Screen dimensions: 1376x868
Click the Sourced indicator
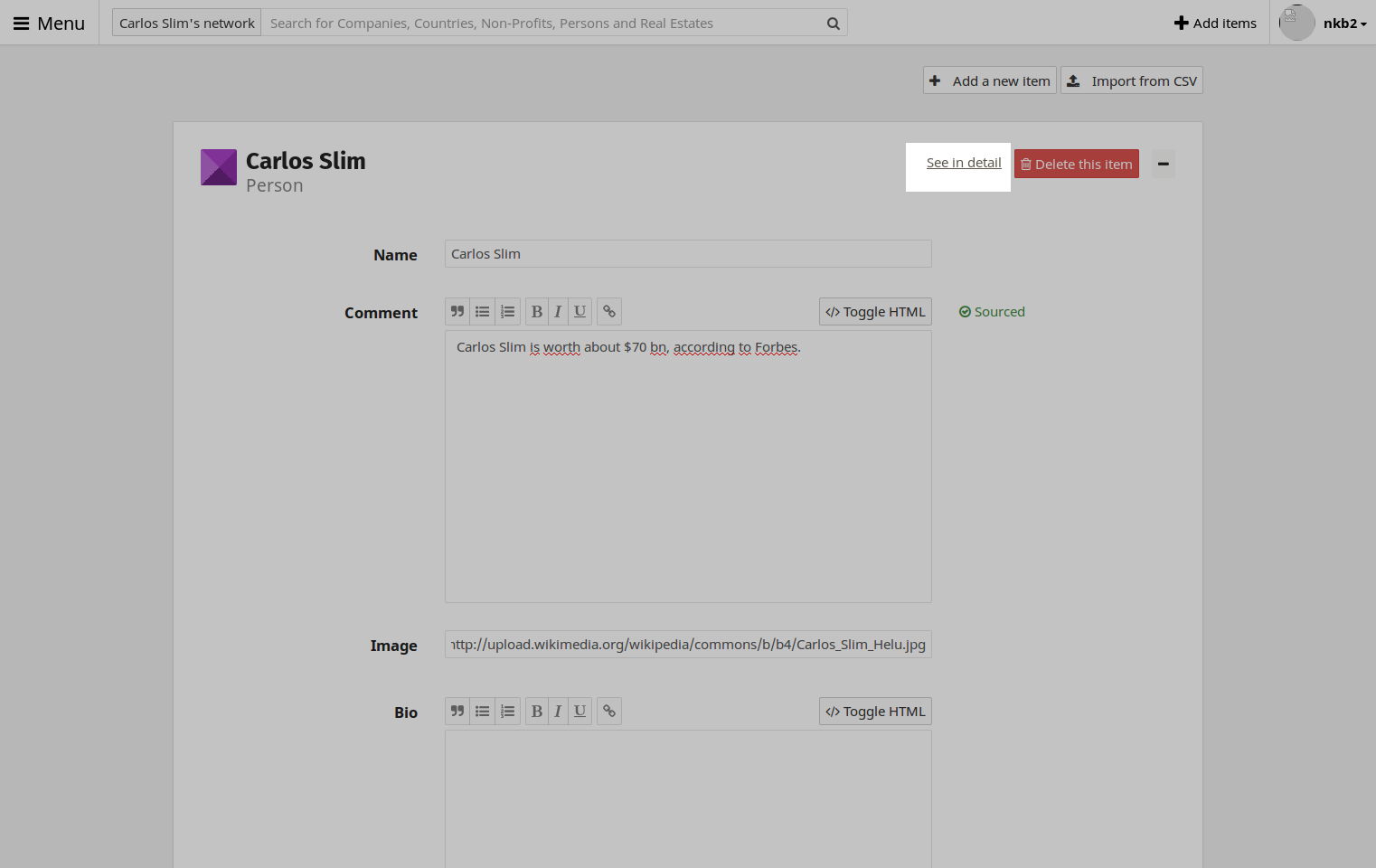pyautogui.click(x=992, y=312)
